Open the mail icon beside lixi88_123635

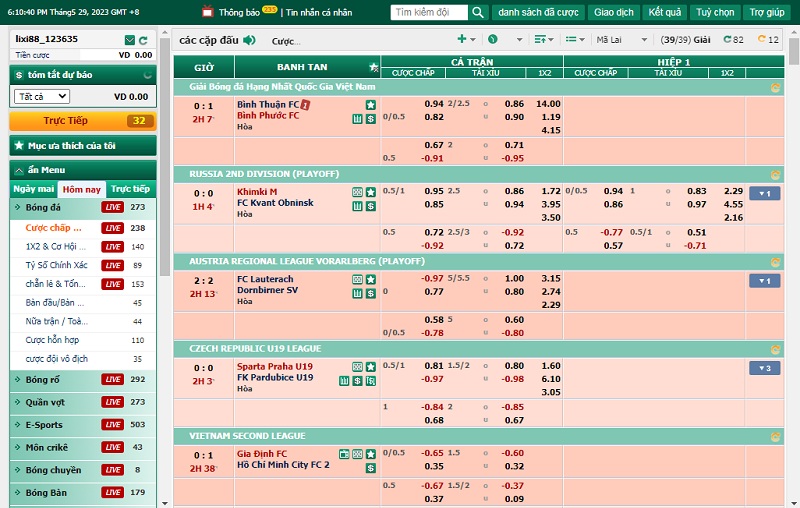point(130,40)
